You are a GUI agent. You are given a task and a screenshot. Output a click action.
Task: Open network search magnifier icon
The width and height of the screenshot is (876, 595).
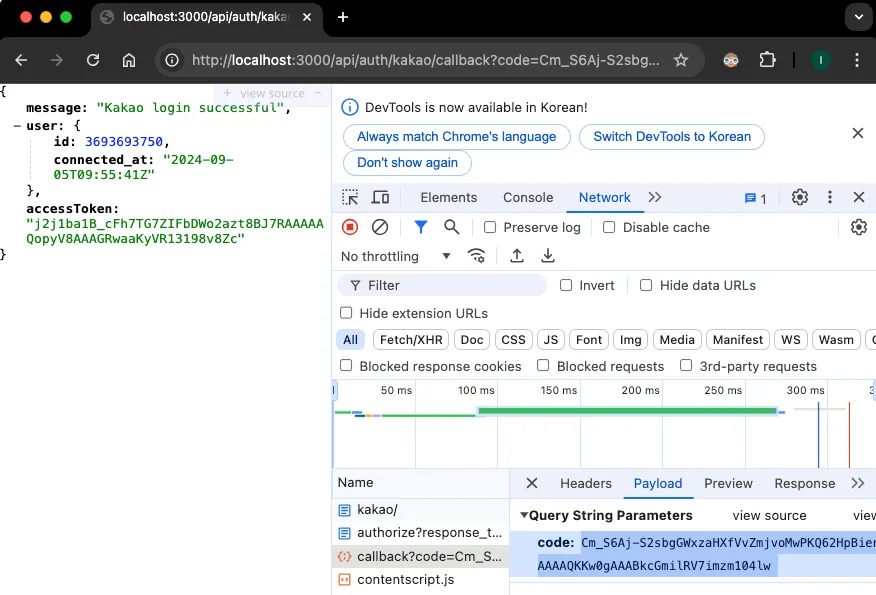pyautogui.click(x=452, y=227)
